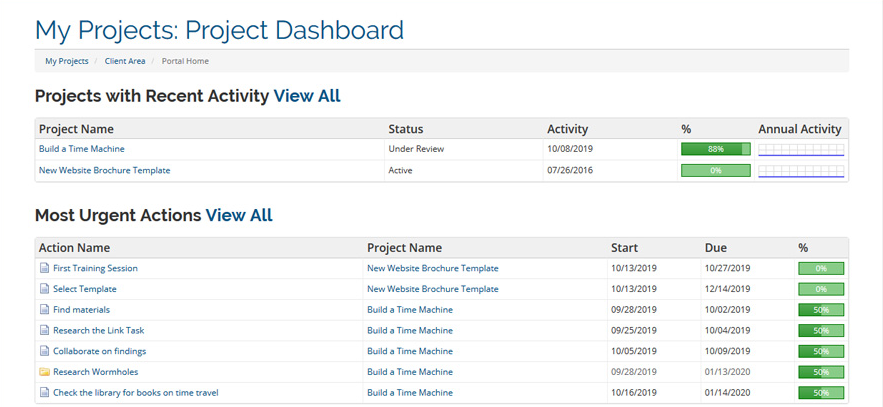This screenshot has width=883, height=407.
Task: Click the 88% progress bar for Build a Time Machine
Action: pos(716,149)
